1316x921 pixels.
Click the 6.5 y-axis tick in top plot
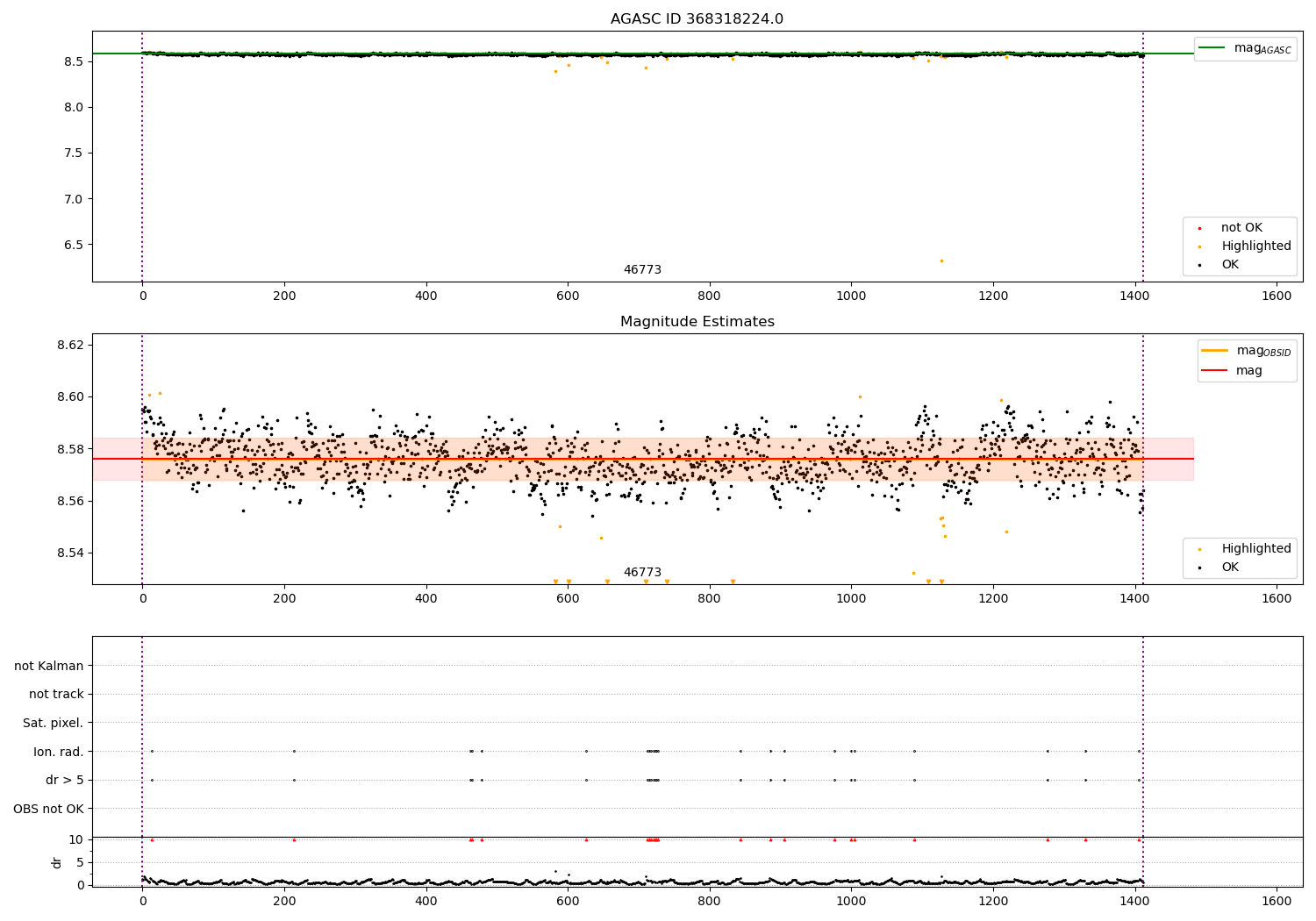74,245
